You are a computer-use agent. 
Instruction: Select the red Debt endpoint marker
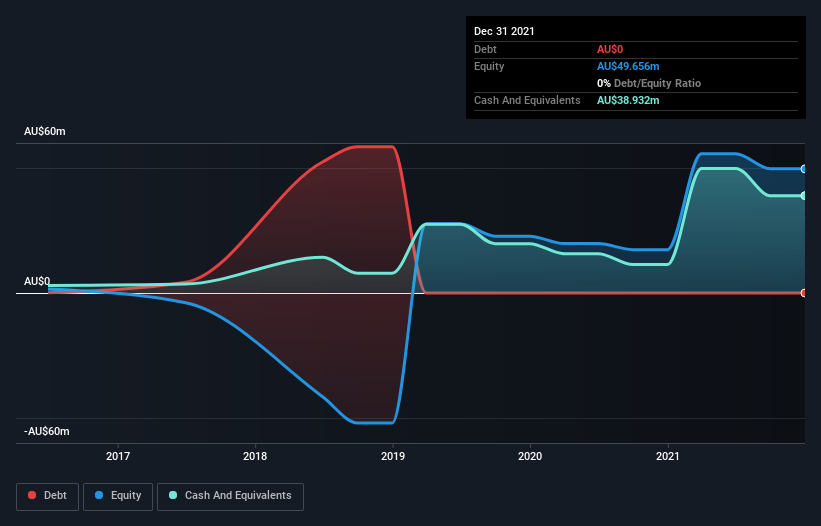(x=804, y=293)
